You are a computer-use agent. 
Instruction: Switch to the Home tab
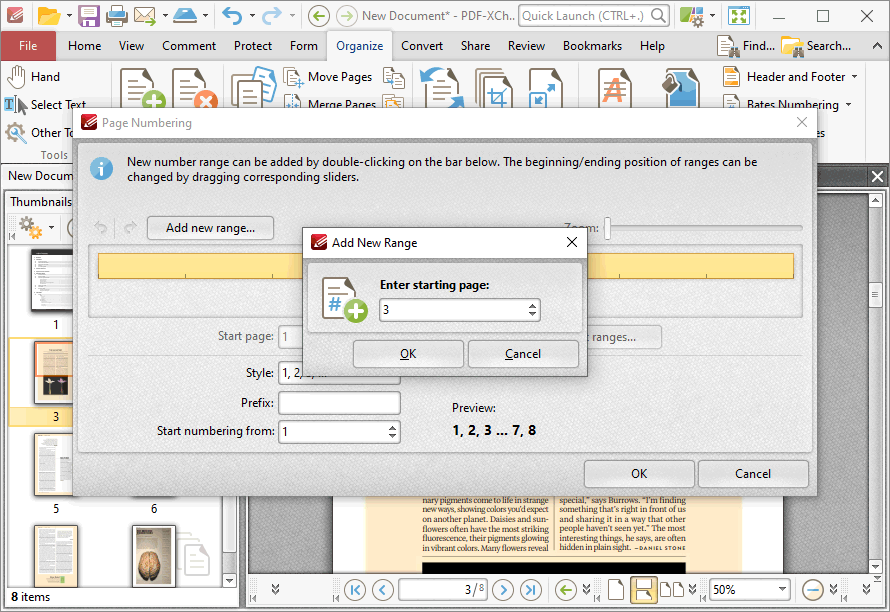point(85,46)
